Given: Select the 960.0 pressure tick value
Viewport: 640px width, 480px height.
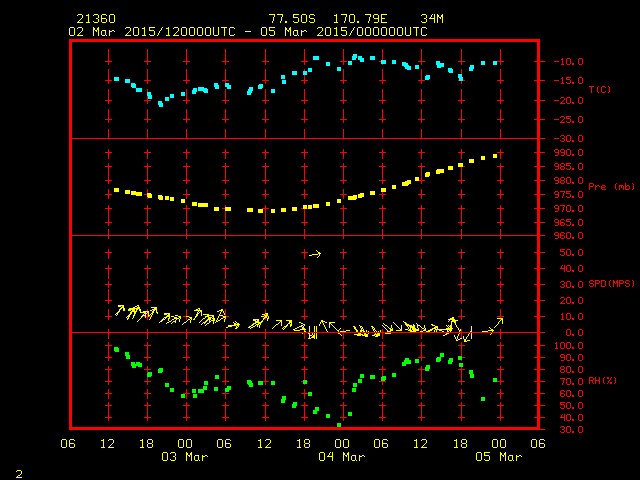Looking at the screenshot, I should pyautogui.click(x=569, y=236).
